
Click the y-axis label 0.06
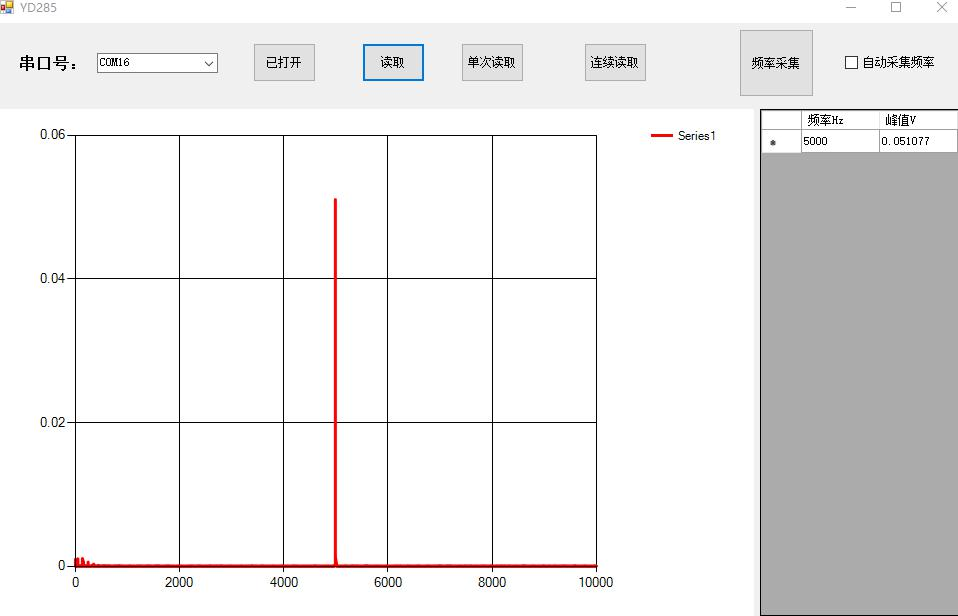53,134
